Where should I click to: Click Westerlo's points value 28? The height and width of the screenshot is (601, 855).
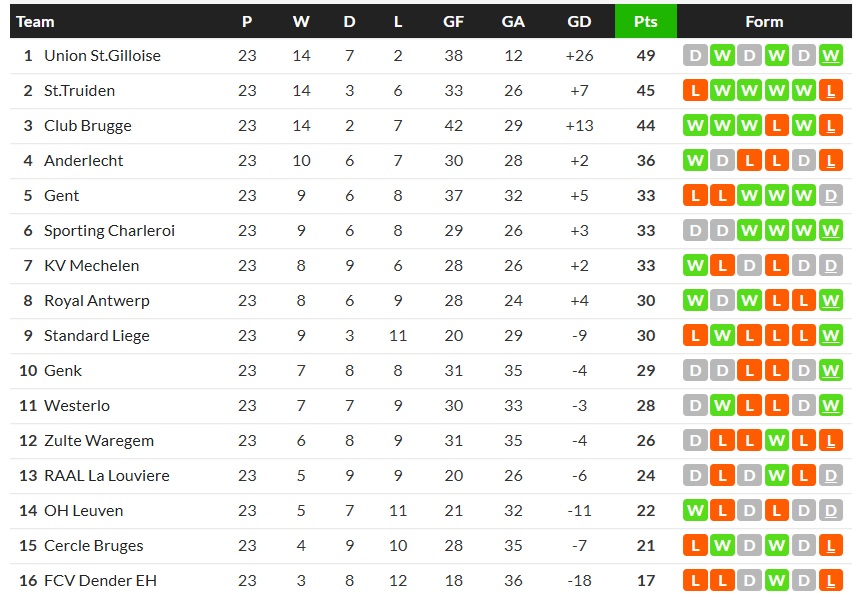coord(645,406)
